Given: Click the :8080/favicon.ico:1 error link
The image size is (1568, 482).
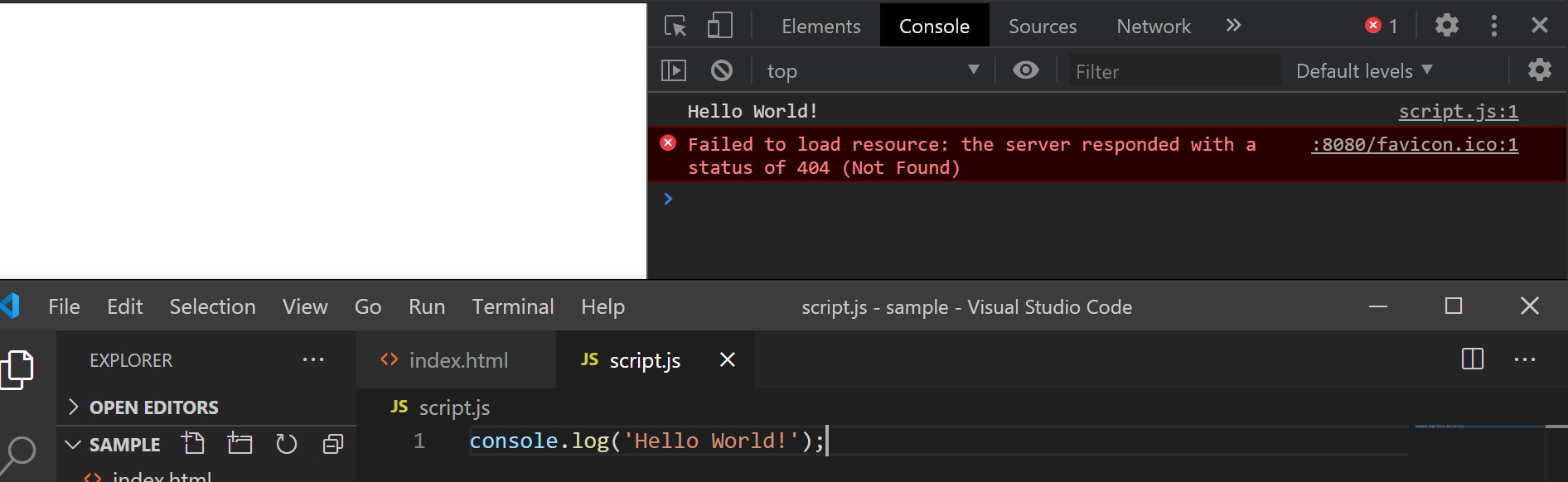Looking at the screenshot, I should click(x=1414, y=145).
